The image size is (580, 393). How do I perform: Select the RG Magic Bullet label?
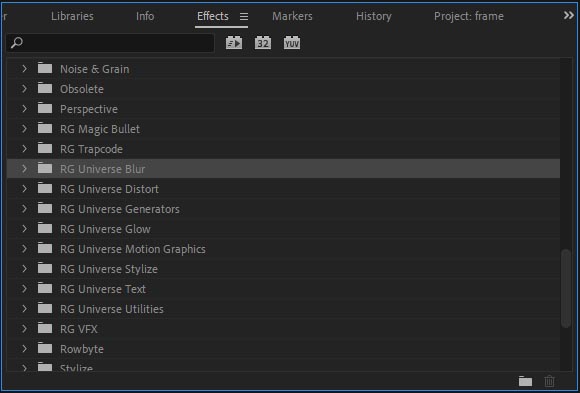tap(100, 129)
